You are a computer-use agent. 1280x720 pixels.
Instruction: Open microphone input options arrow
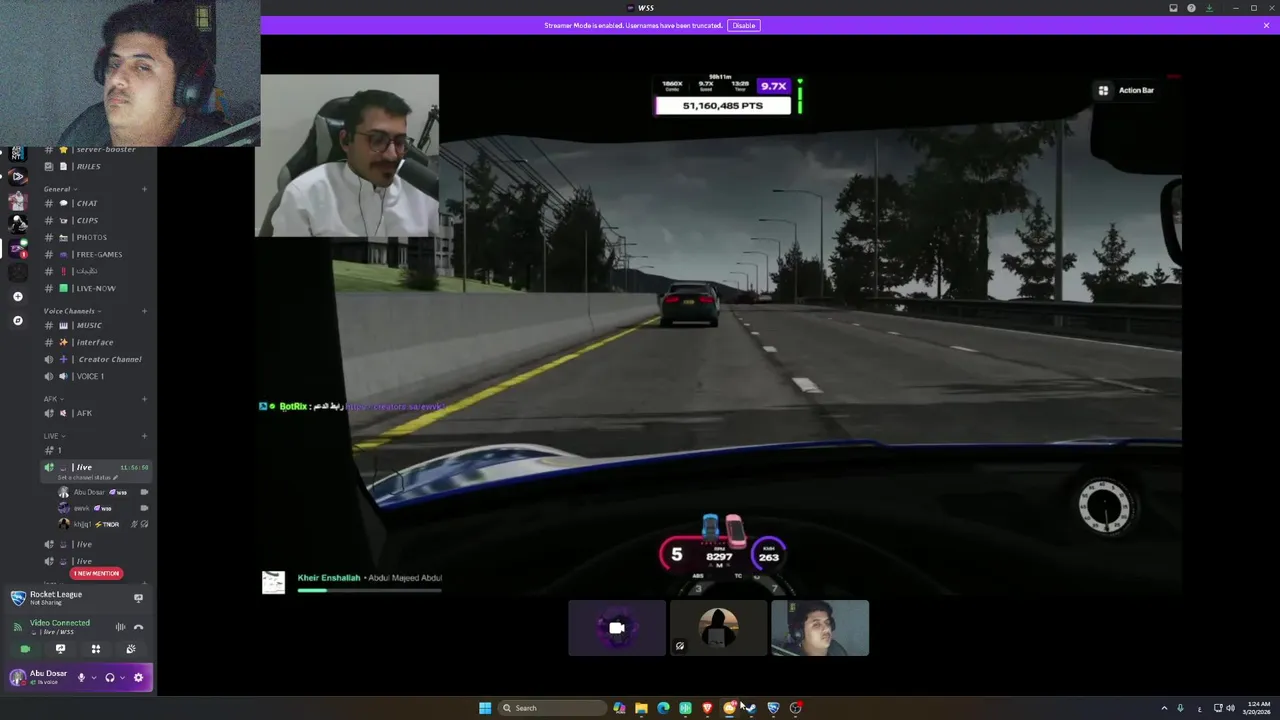coord(94,677)
